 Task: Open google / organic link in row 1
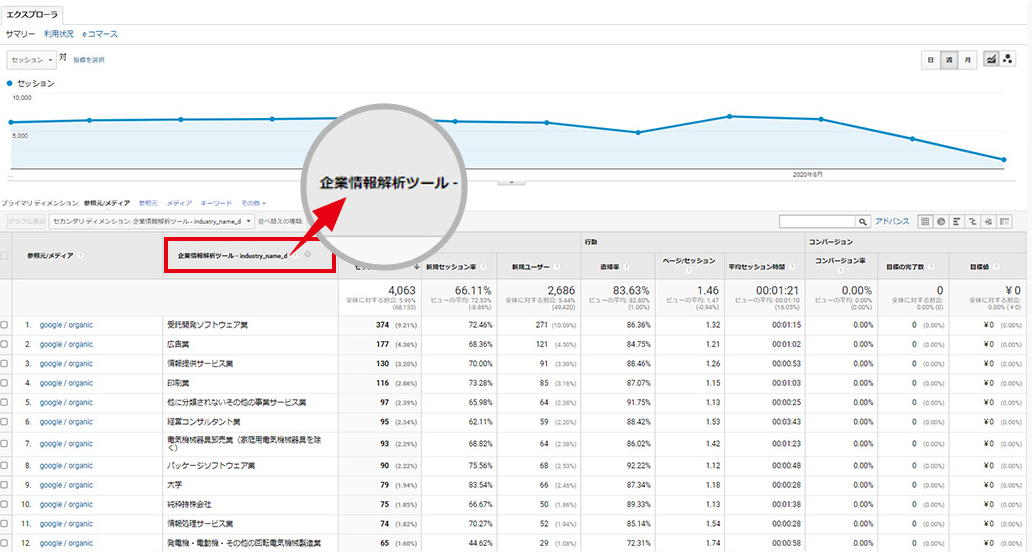pos(66,325)
